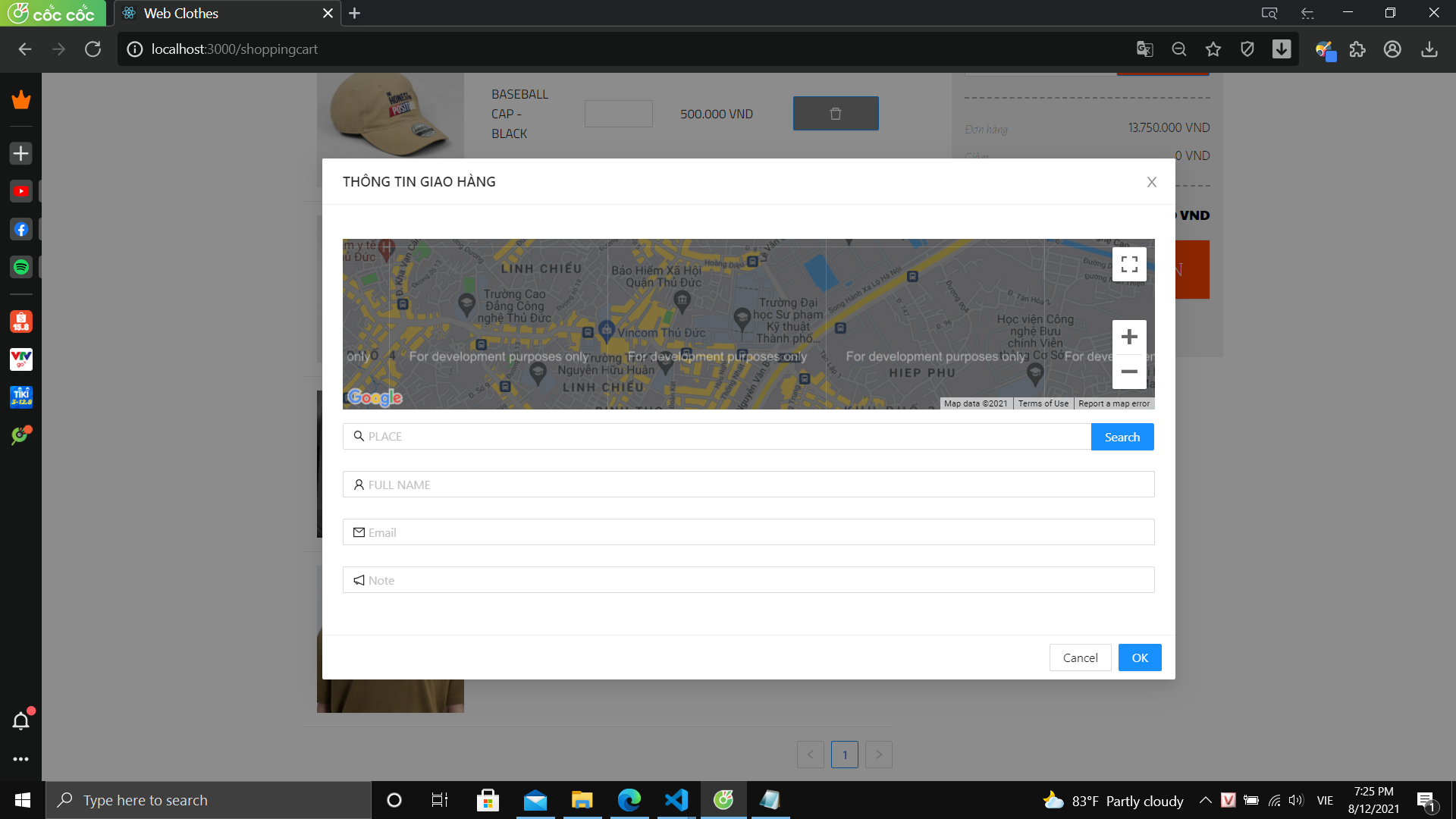Delete Baseball Cap item with trash button
The image size is (1456, 819).
(x=836, y=114)
